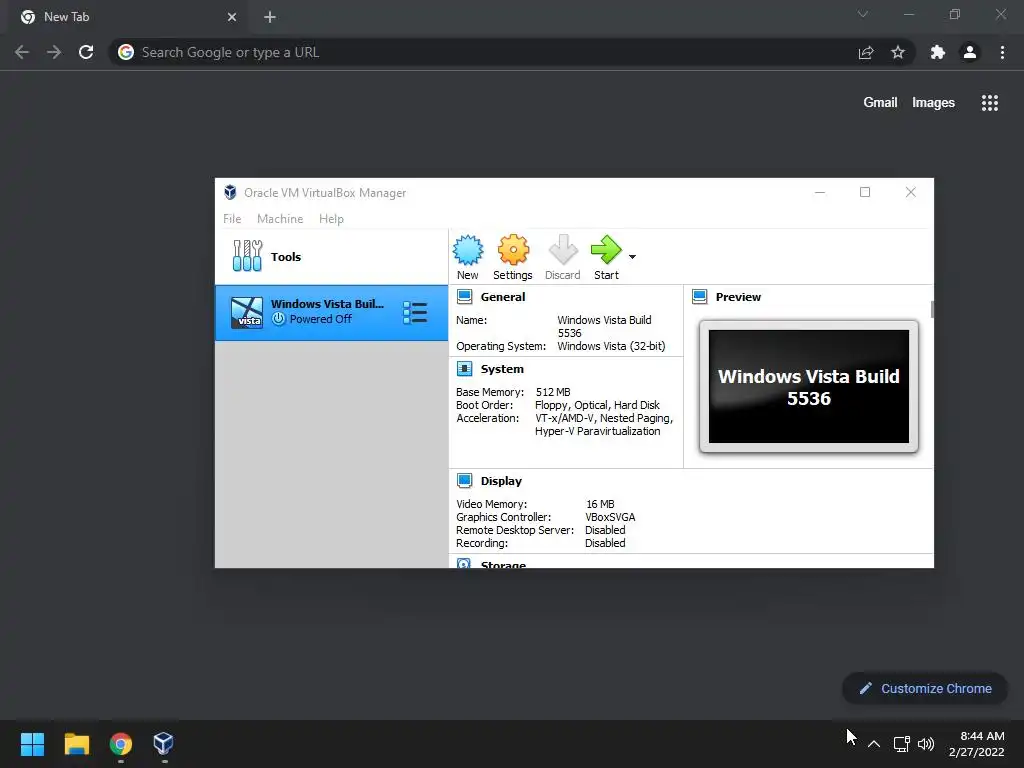Viewport: 1024px width, 768px height.
Task: Open the Help menu in VirtualBox
Action: pyautogui.click(x=331, y=219)
